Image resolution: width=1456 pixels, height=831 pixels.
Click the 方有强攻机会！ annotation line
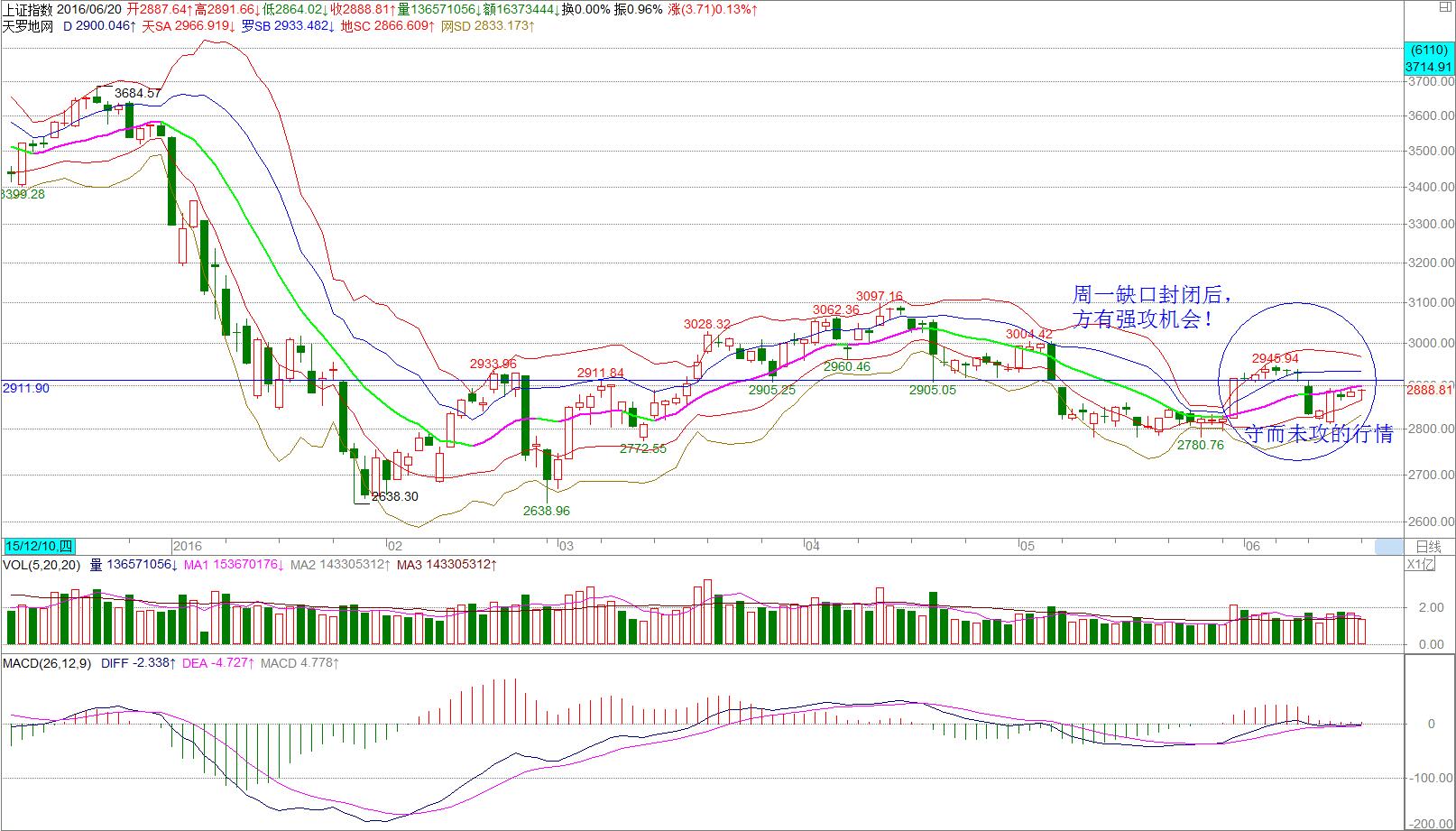coord(1141,319)
